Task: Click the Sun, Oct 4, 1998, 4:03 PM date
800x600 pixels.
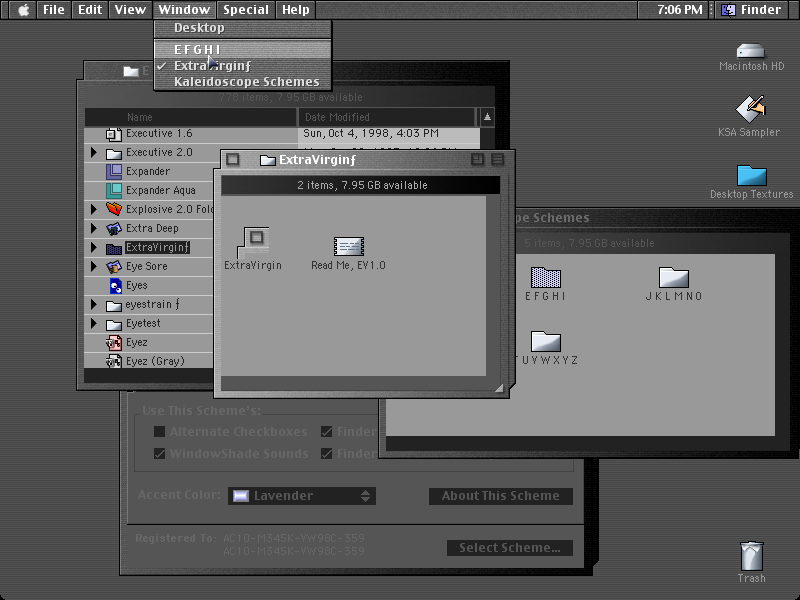Action: [x=371, y=134]
